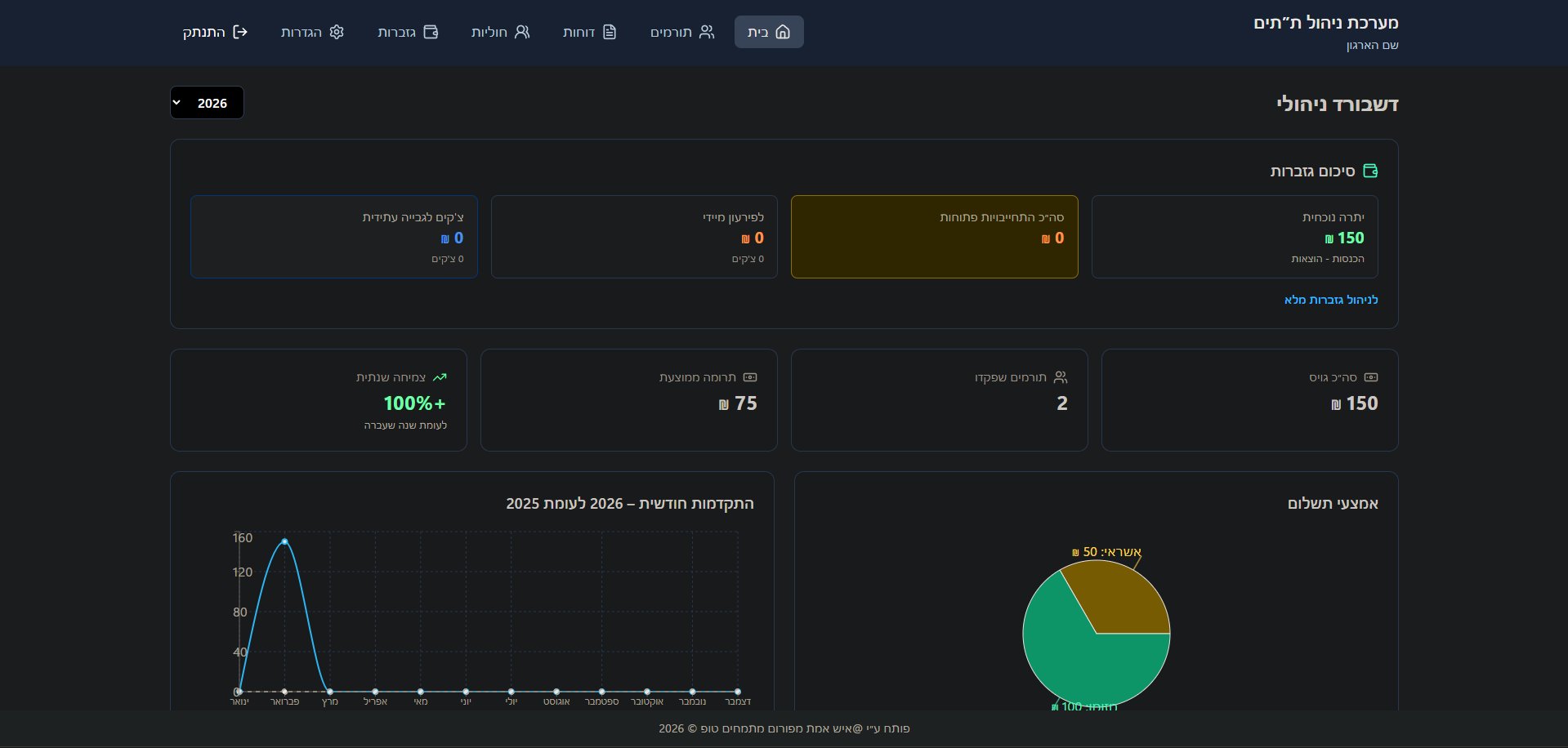This screenshot has width=1568, height=748.
Task: Click the current balance 150 card
Action: click(x=1234, y=237)
